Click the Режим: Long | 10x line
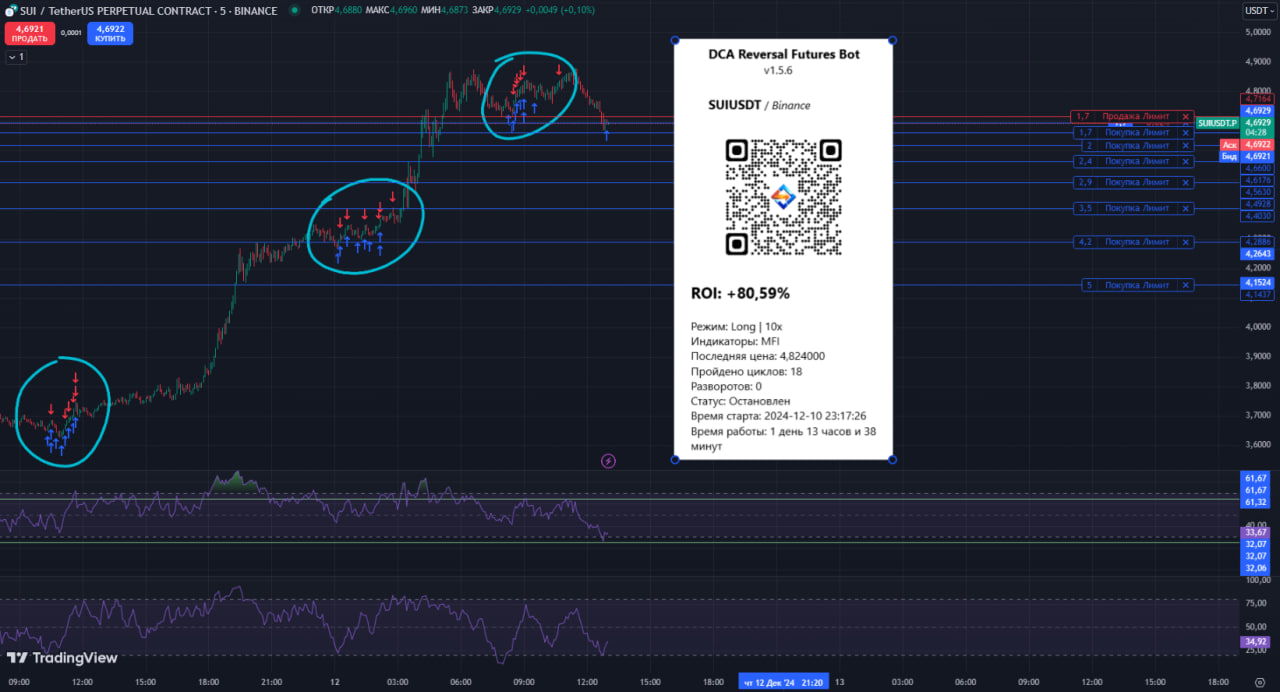 pyautogui.click(x=736, y=327)
